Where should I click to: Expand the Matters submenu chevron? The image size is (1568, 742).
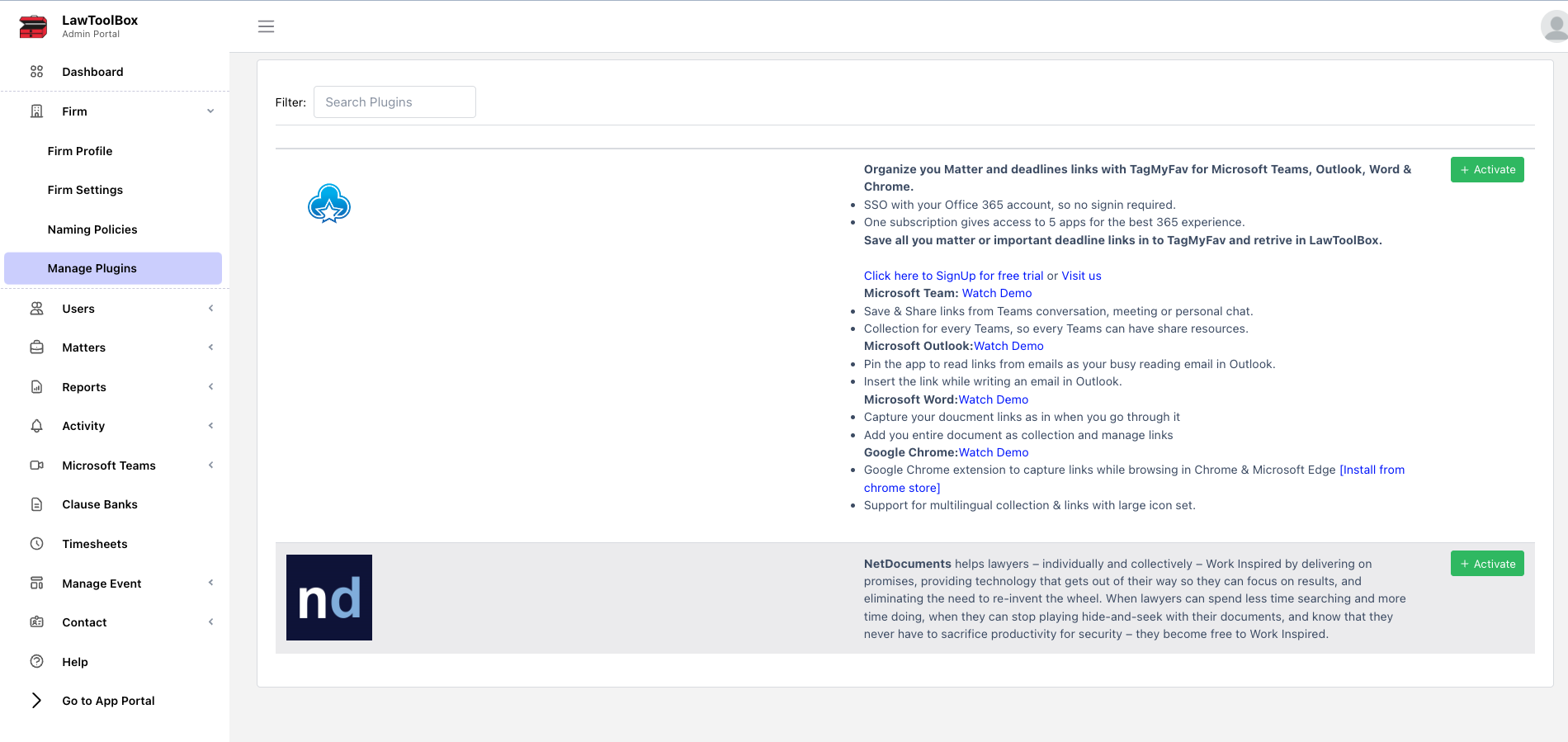point(210,347)
